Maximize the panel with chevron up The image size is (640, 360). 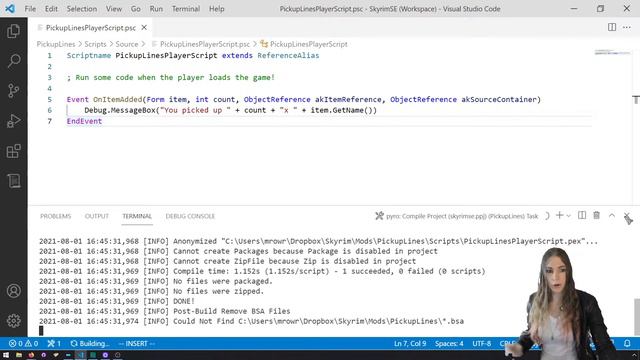pos(611,216)
